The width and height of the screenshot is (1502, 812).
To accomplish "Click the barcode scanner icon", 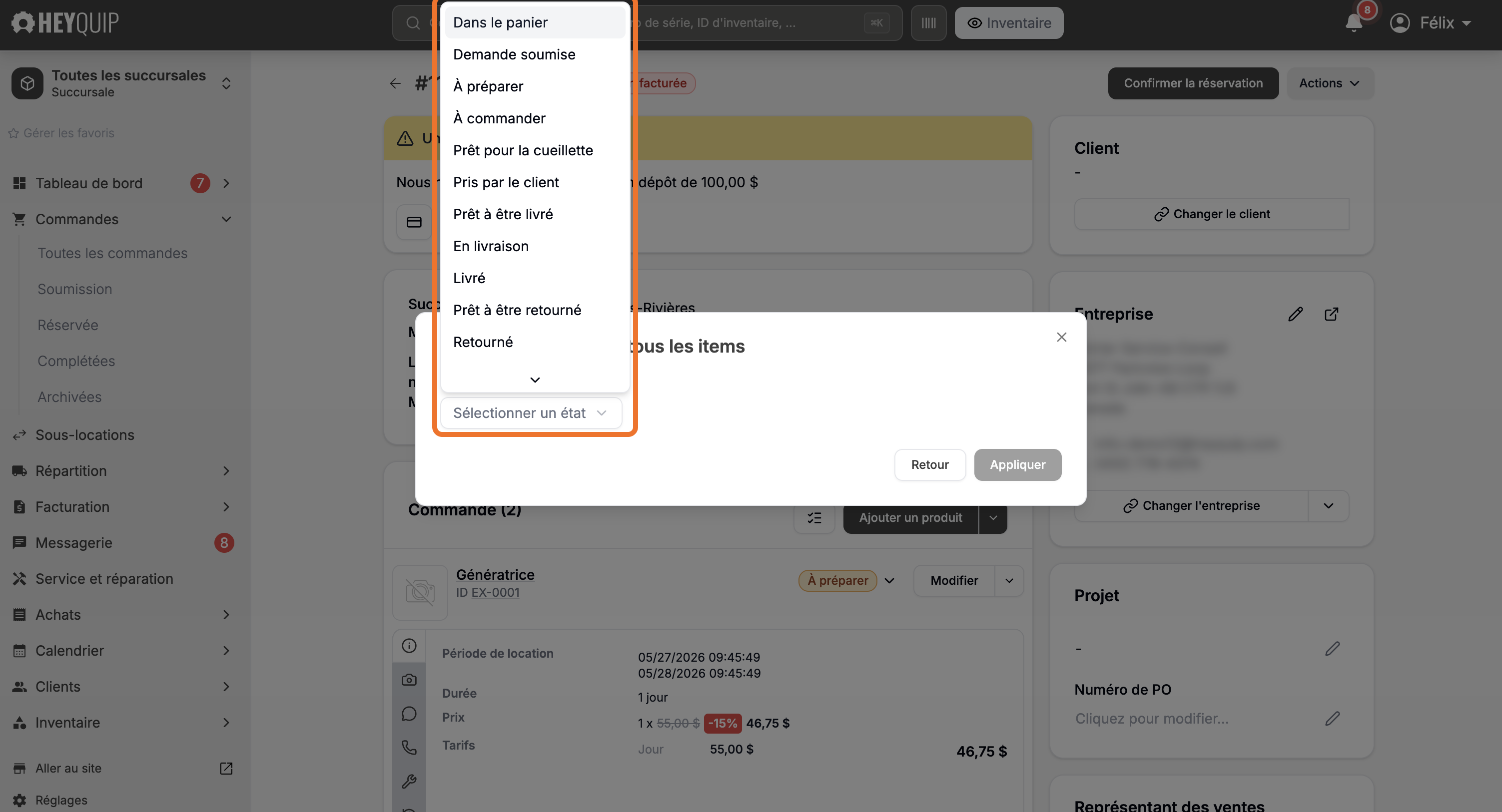I will (x=928, y=23).
